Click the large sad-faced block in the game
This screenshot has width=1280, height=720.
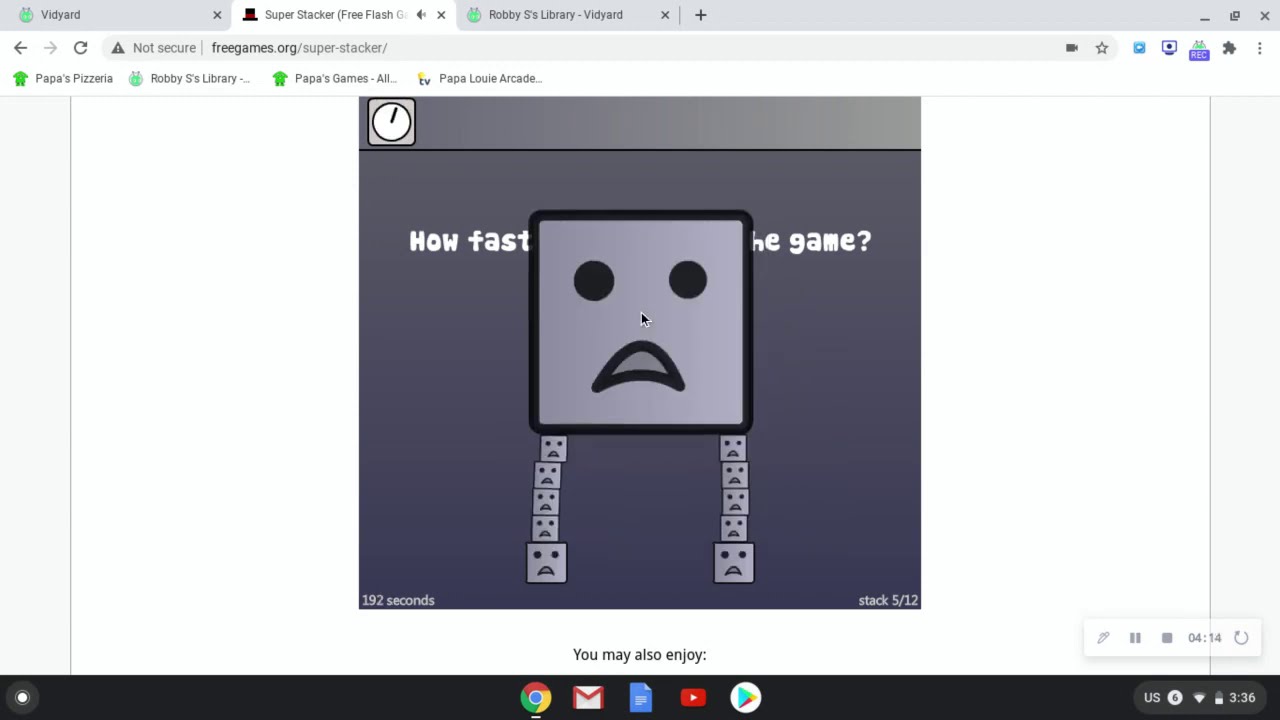click(x=641, y=322)
